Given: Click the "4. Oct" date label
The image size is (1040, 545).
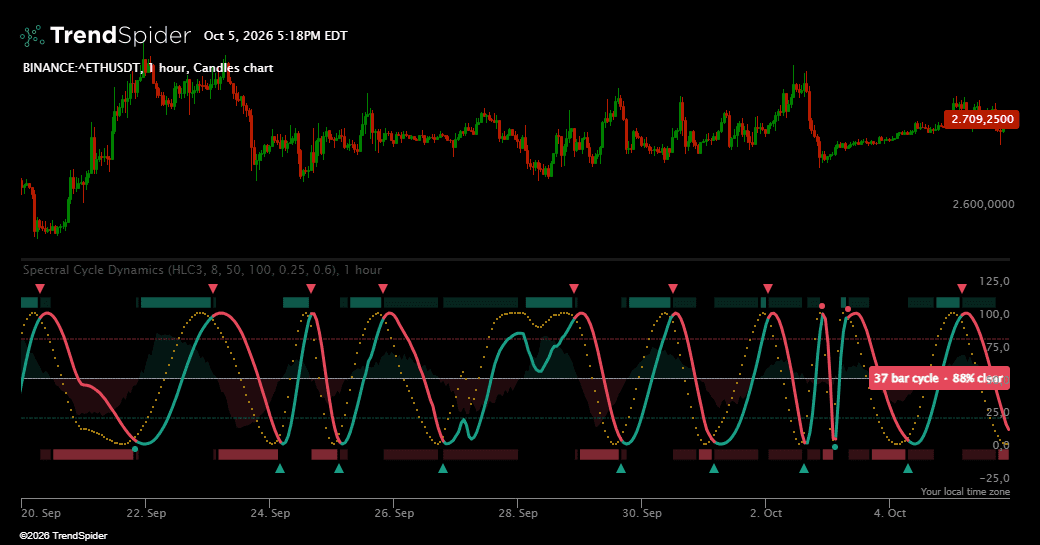Looking at the screenshot, I should click(890, 513).
